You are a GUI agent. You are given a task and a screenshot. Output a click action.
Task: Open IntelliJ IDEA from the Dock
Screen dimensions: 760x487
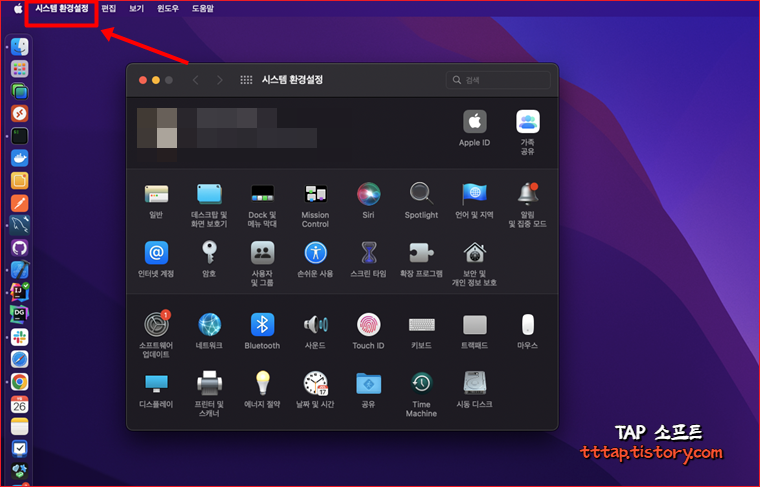tap(19, 292)
